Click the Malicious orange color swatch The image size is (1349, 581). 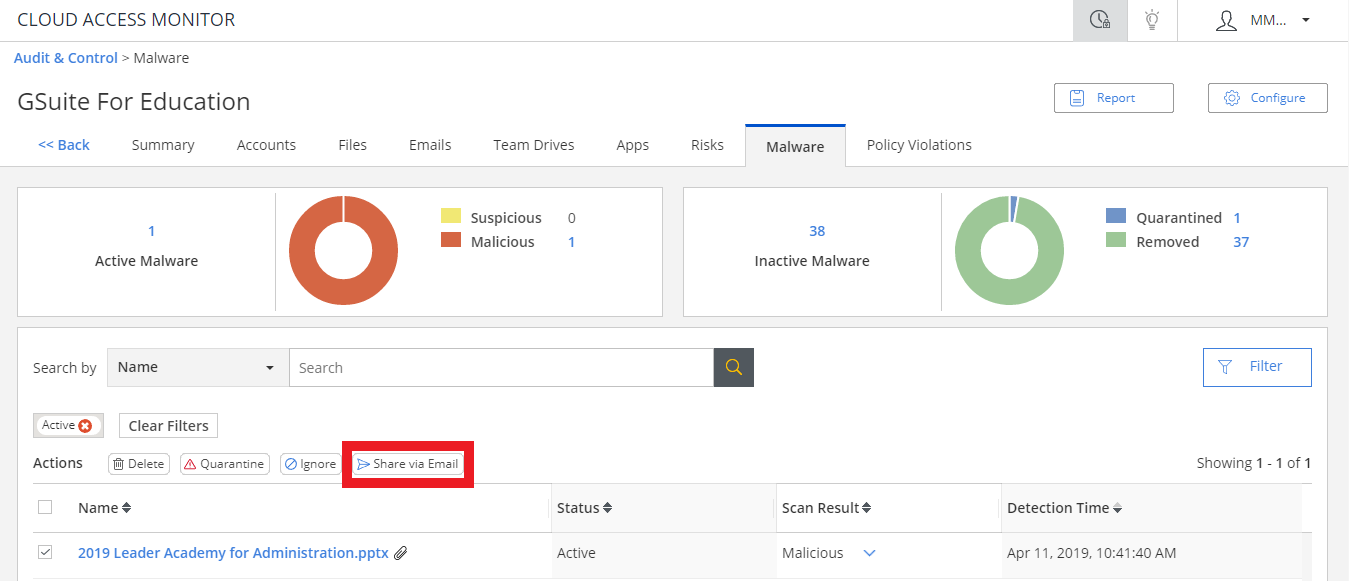tap(451, 241)
